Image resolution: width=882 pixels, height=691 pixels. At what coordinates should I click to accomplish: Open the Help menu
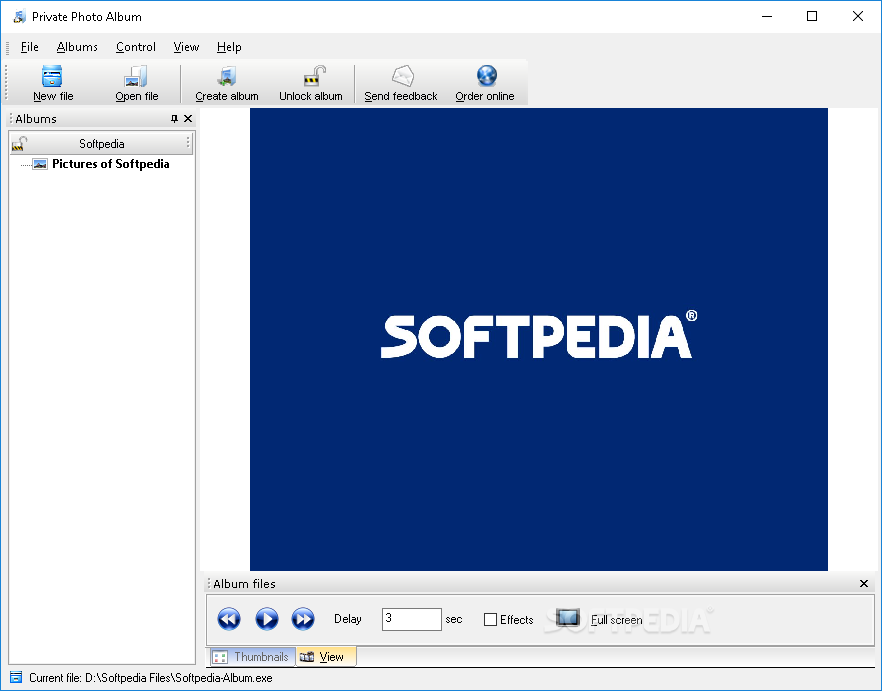click(x=229, y=47)
